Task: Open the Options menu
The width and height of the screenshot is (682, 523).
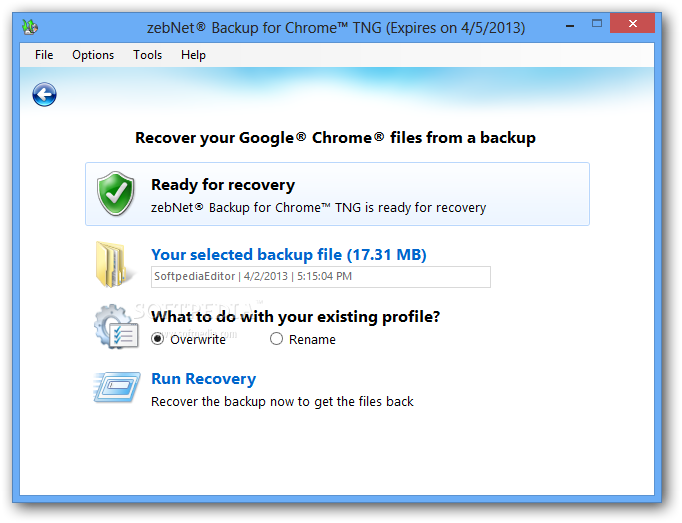Action: 93,55
